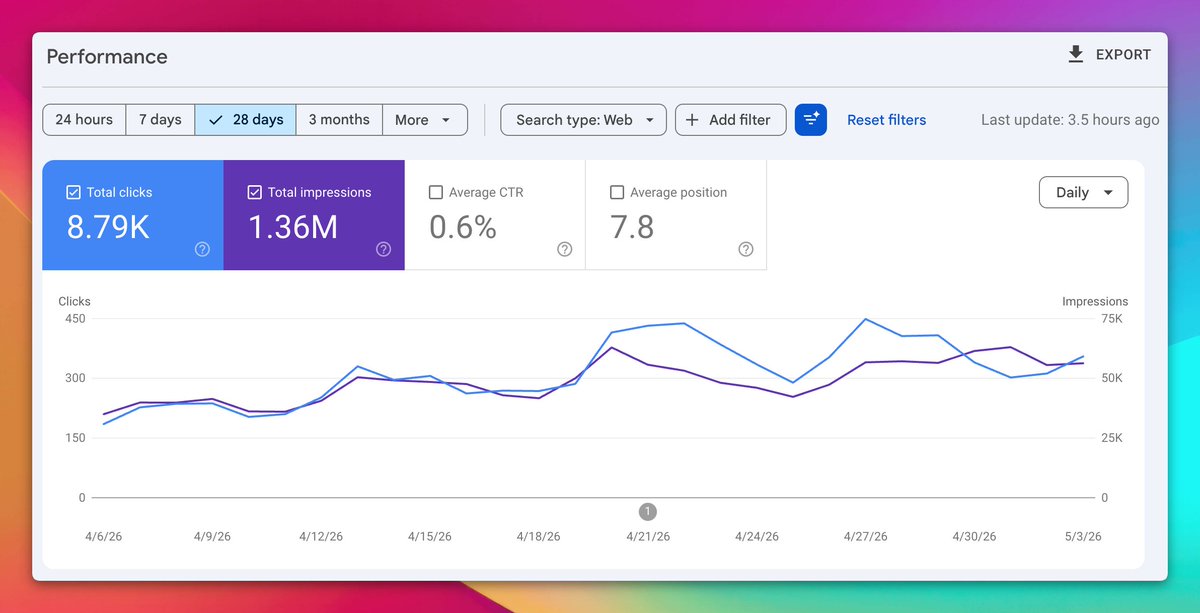Image resolution: width=1200 pixels, height=613 pixels.
Task: Enable the Average position checkbox
Action: pos(617,192)
